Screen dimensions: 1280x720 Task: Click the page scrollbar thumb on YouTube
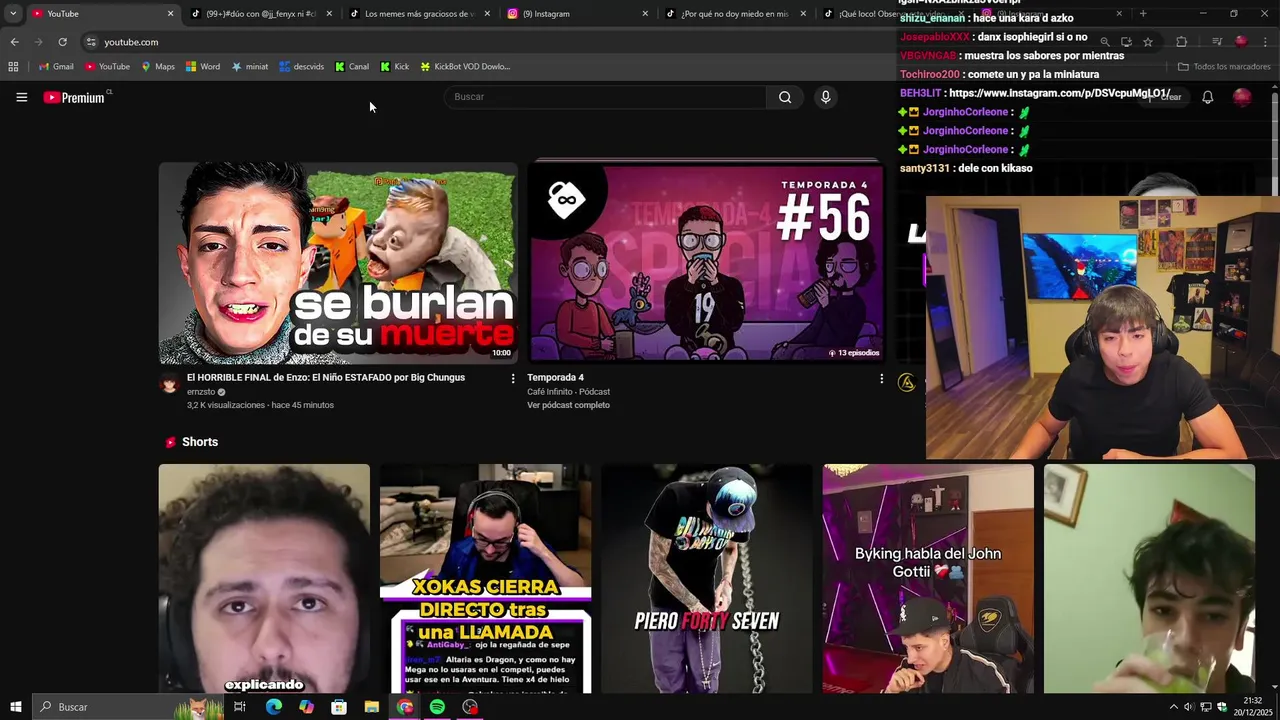coord(1275,145)
